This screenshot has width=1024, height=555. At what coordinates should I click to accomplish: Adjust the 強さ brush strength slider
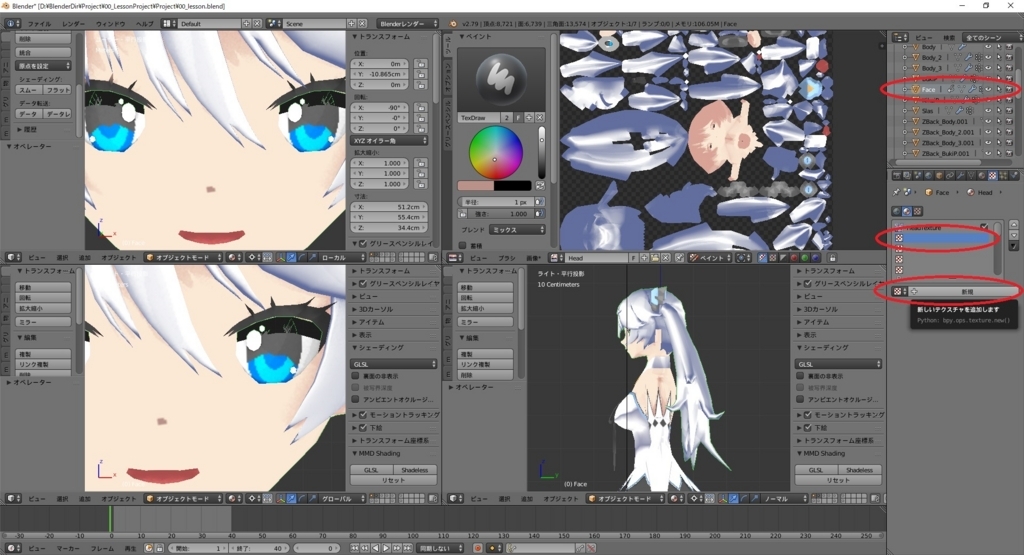500,214
